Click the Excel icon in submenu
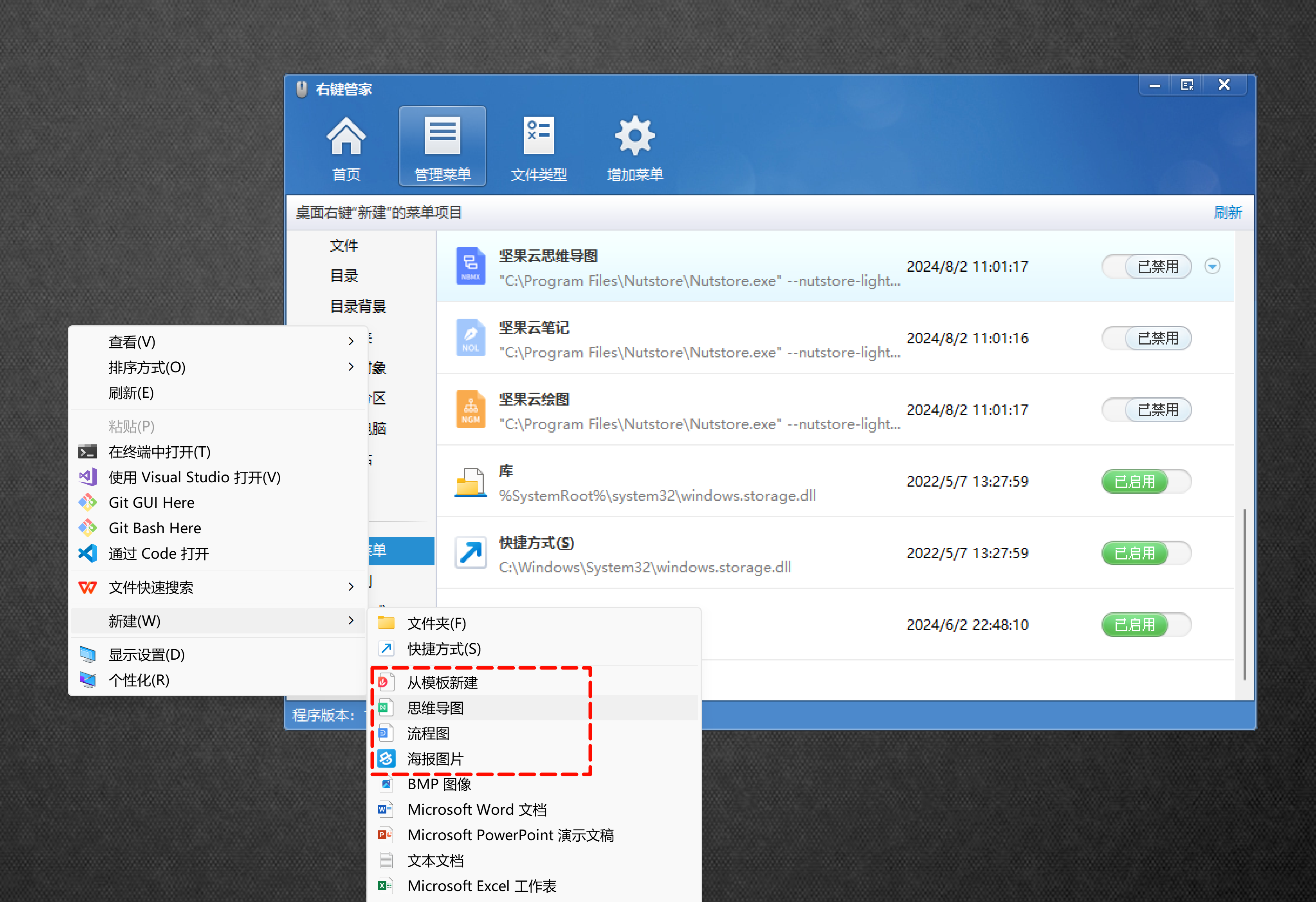Viewport: 1316px width, 902px height. pyautogui.click(x=386, y=886)
